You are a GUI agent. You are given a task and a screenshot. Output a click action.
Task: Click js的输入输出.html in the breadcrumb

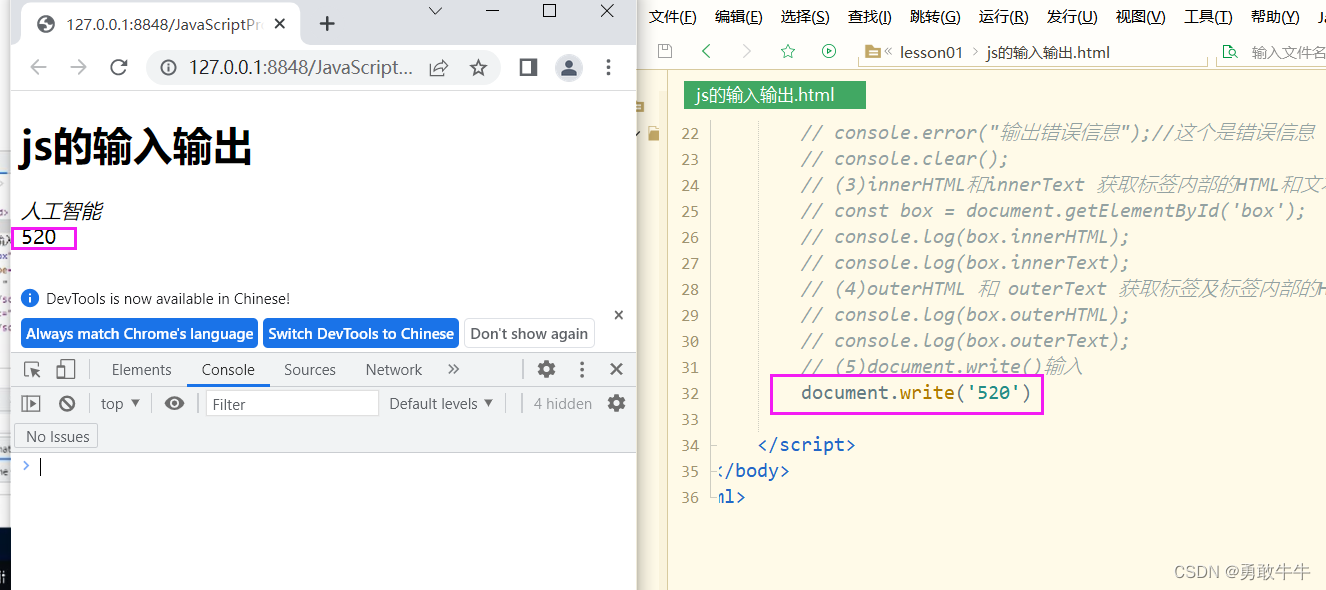tap(1048, 52)
